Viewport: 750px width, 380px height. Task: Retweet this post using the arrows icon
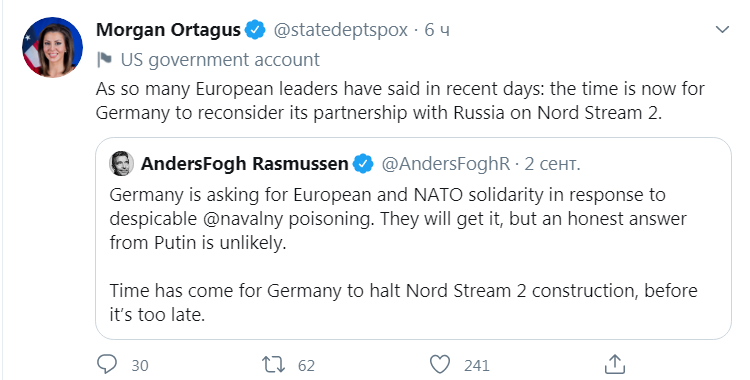[274, 365]
